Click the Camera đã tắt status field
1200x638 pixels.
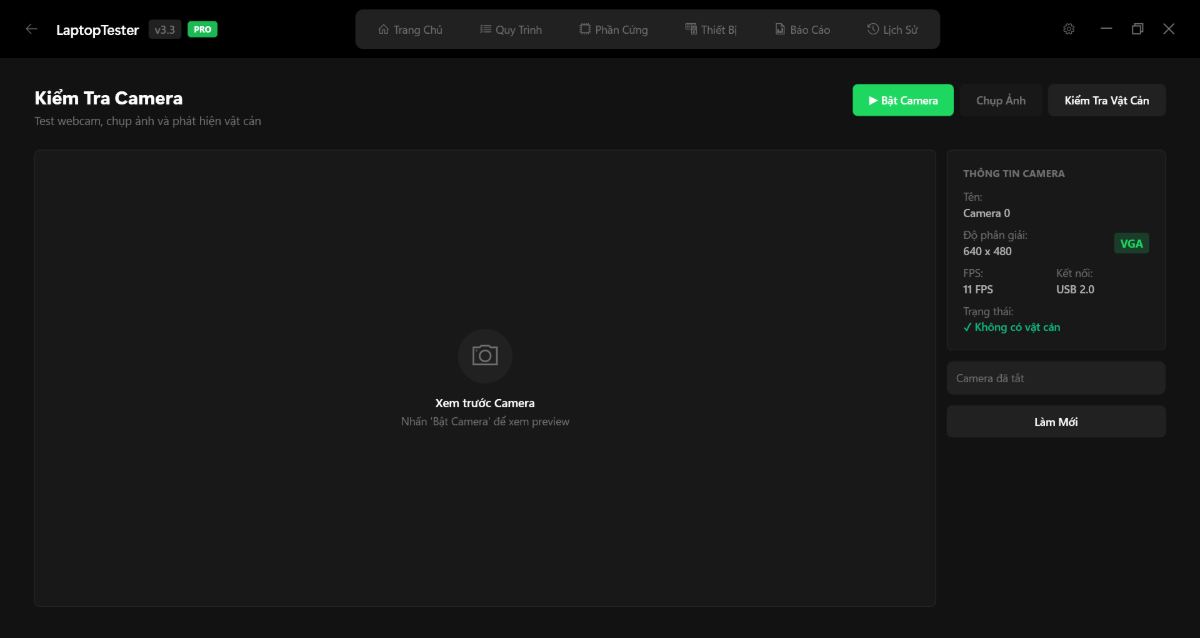pyautogui.click(x=1055, y=377)
